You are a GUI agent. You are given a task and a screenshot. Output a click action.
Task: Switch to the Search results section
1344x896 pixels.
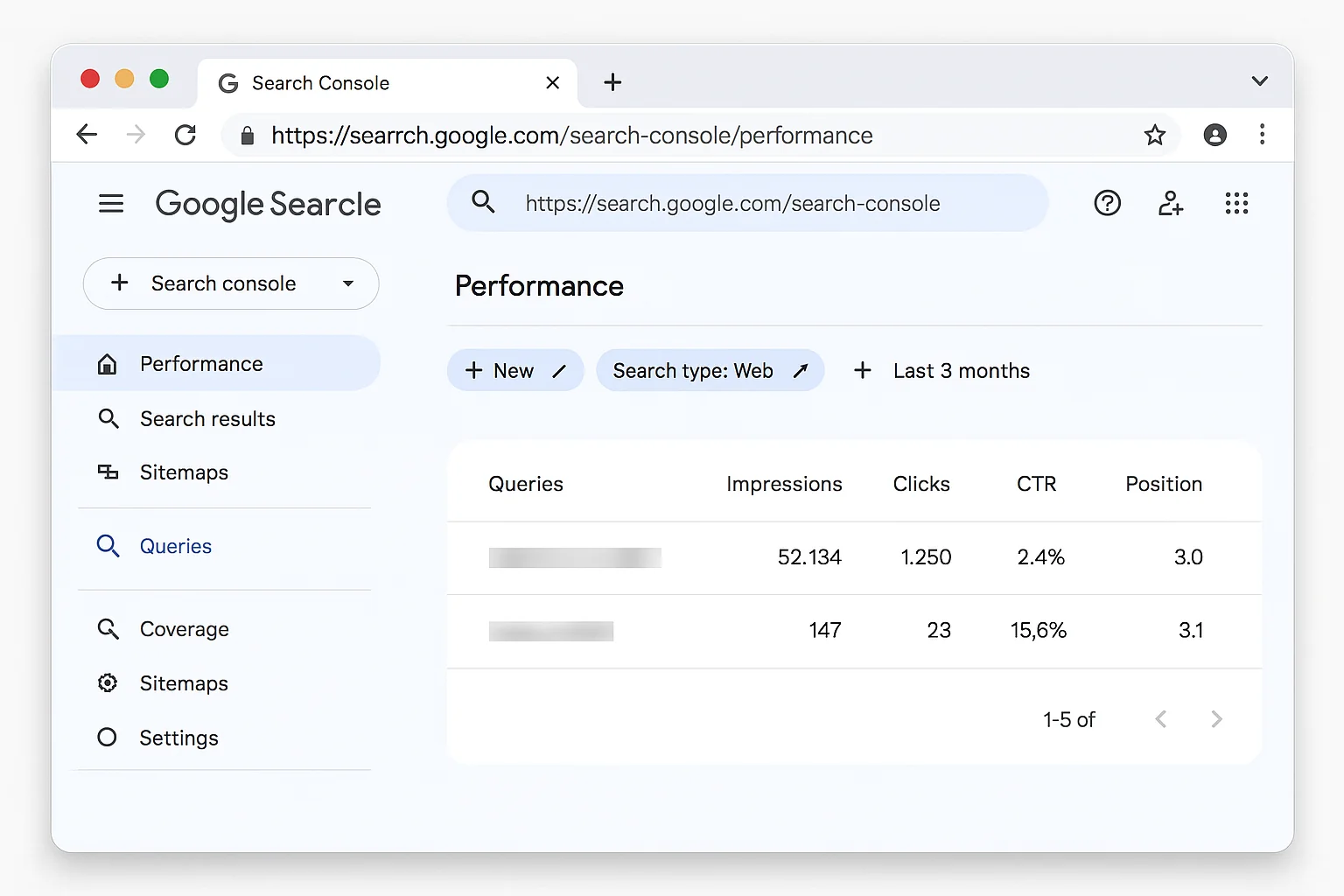[207, 418]
